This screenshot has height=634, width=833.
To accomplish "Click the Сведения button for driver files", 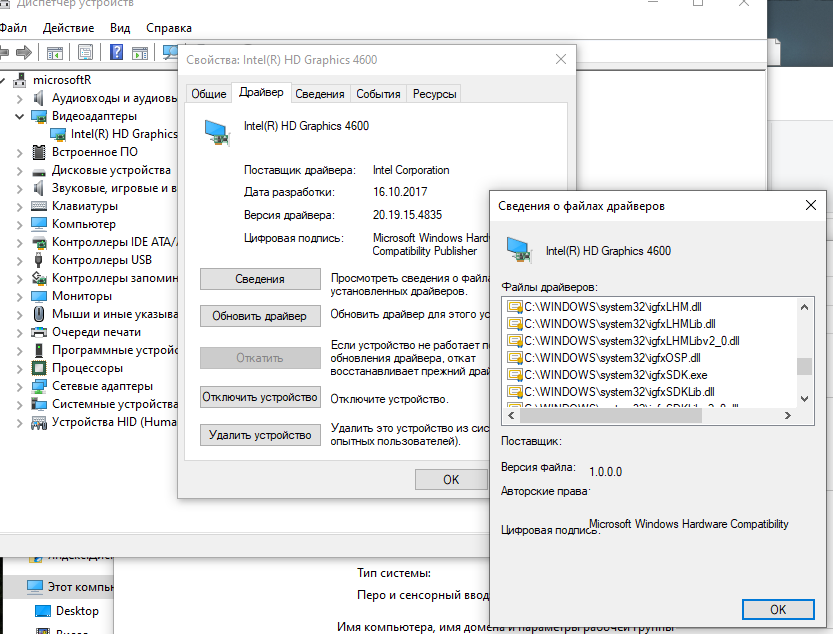I will coord(260,279).
